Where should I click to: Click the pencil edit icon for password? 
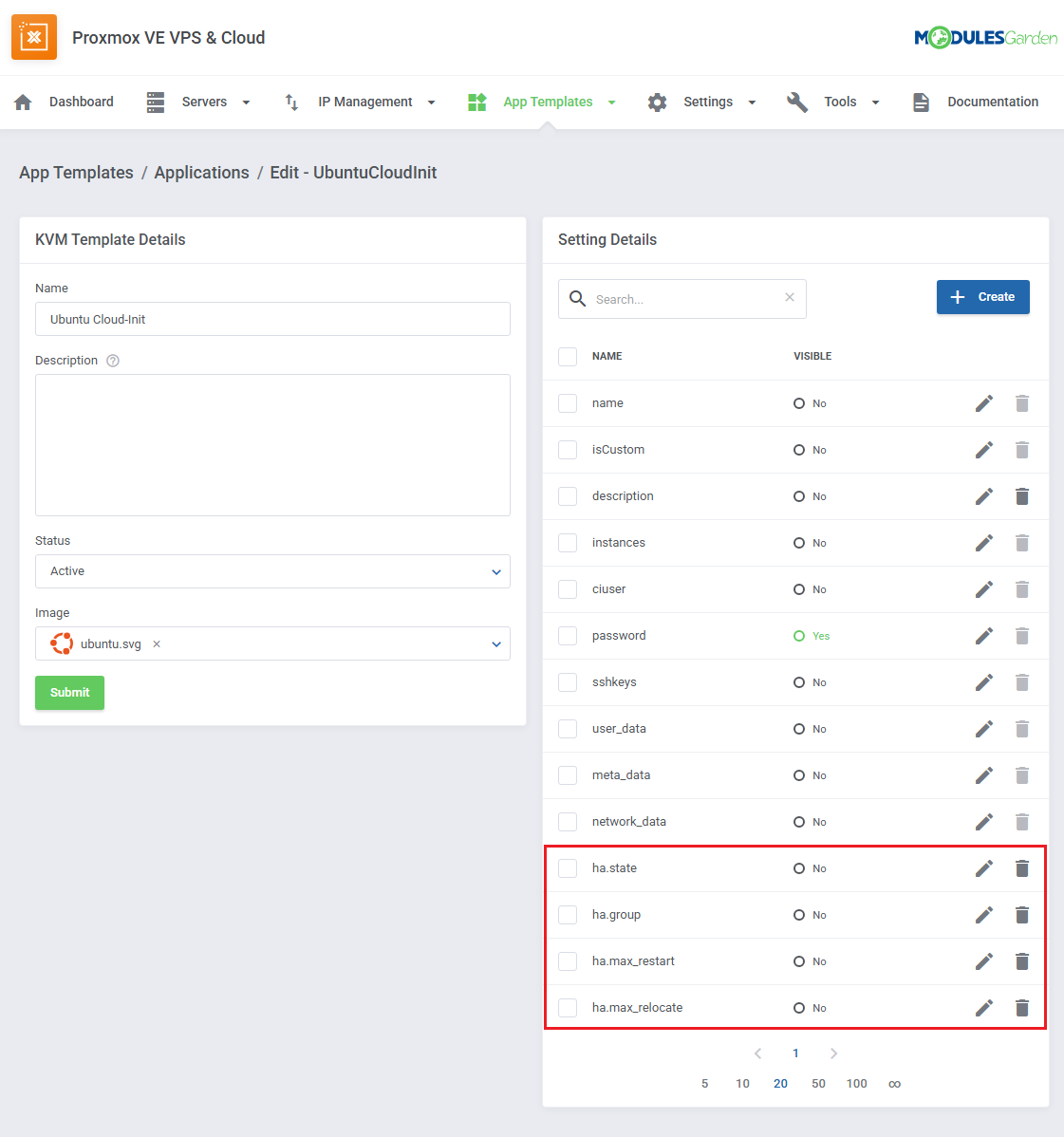983,636
